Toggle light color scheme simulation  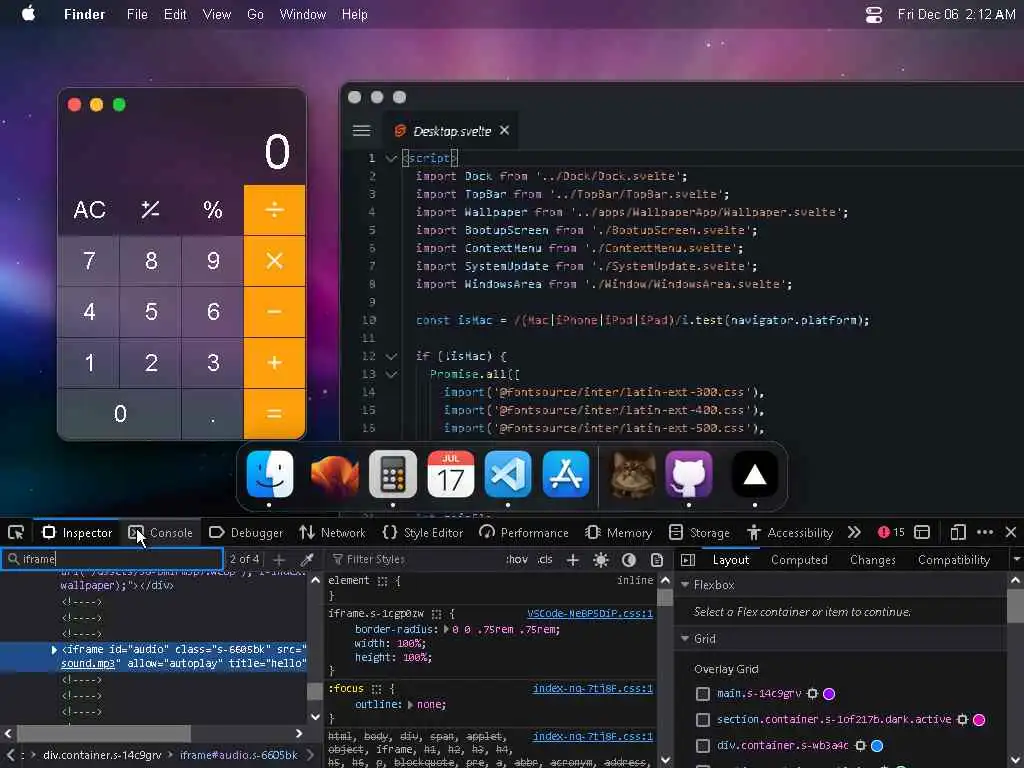(601, 560)
